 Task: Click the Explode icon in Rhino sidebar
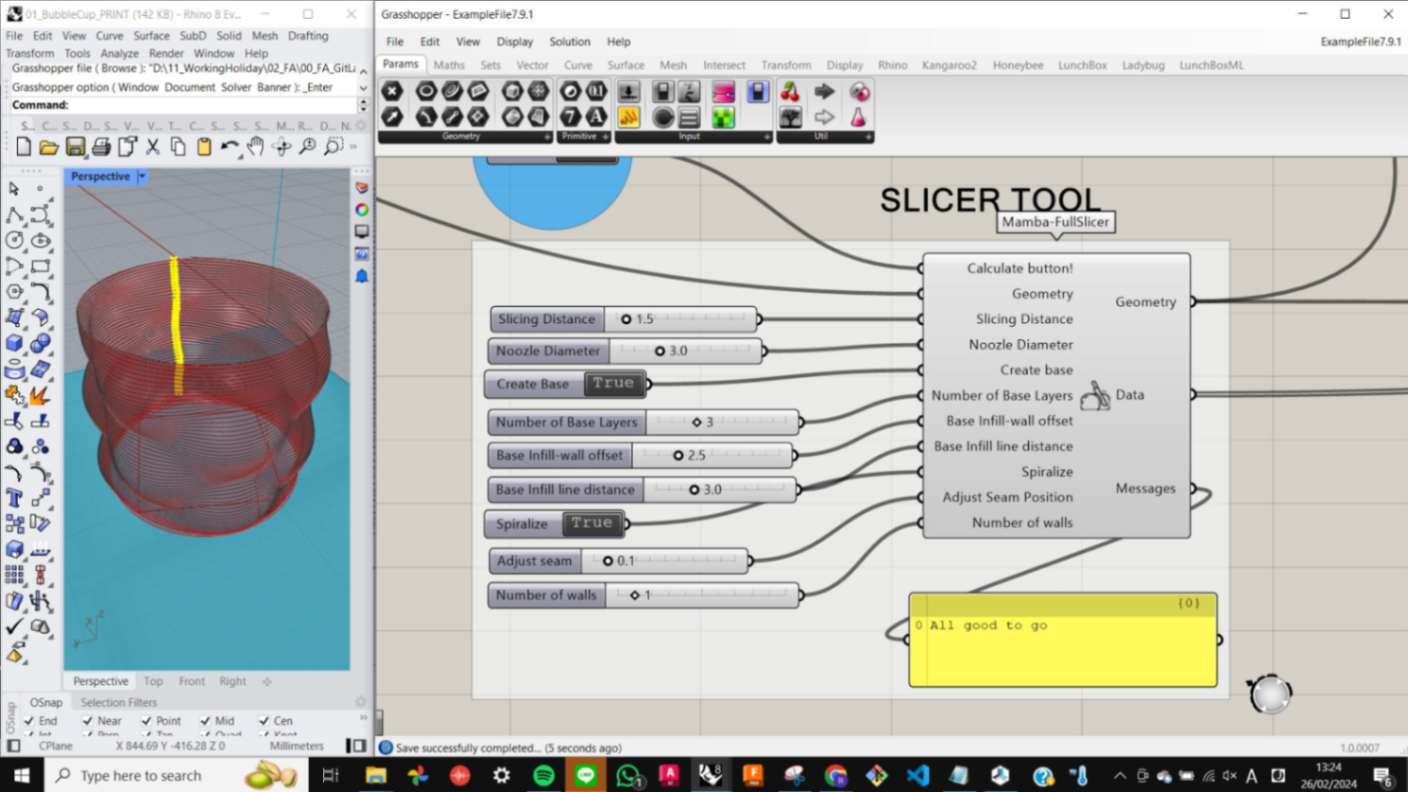(x=40, y=395)
